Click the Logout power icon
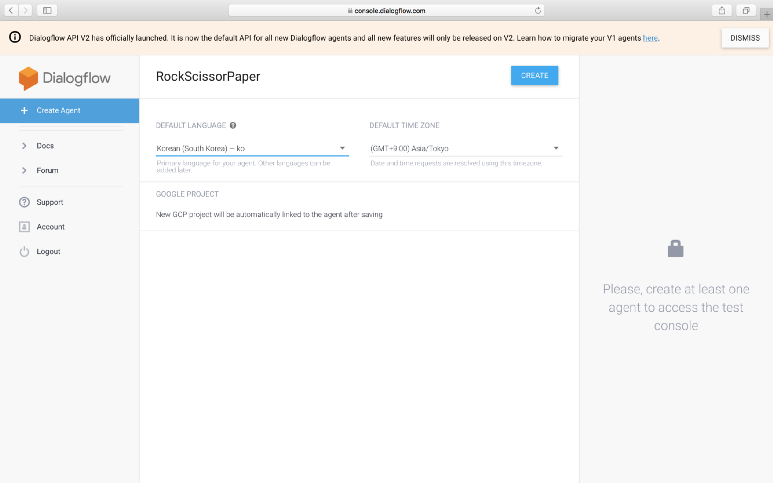 pos(24,252)
